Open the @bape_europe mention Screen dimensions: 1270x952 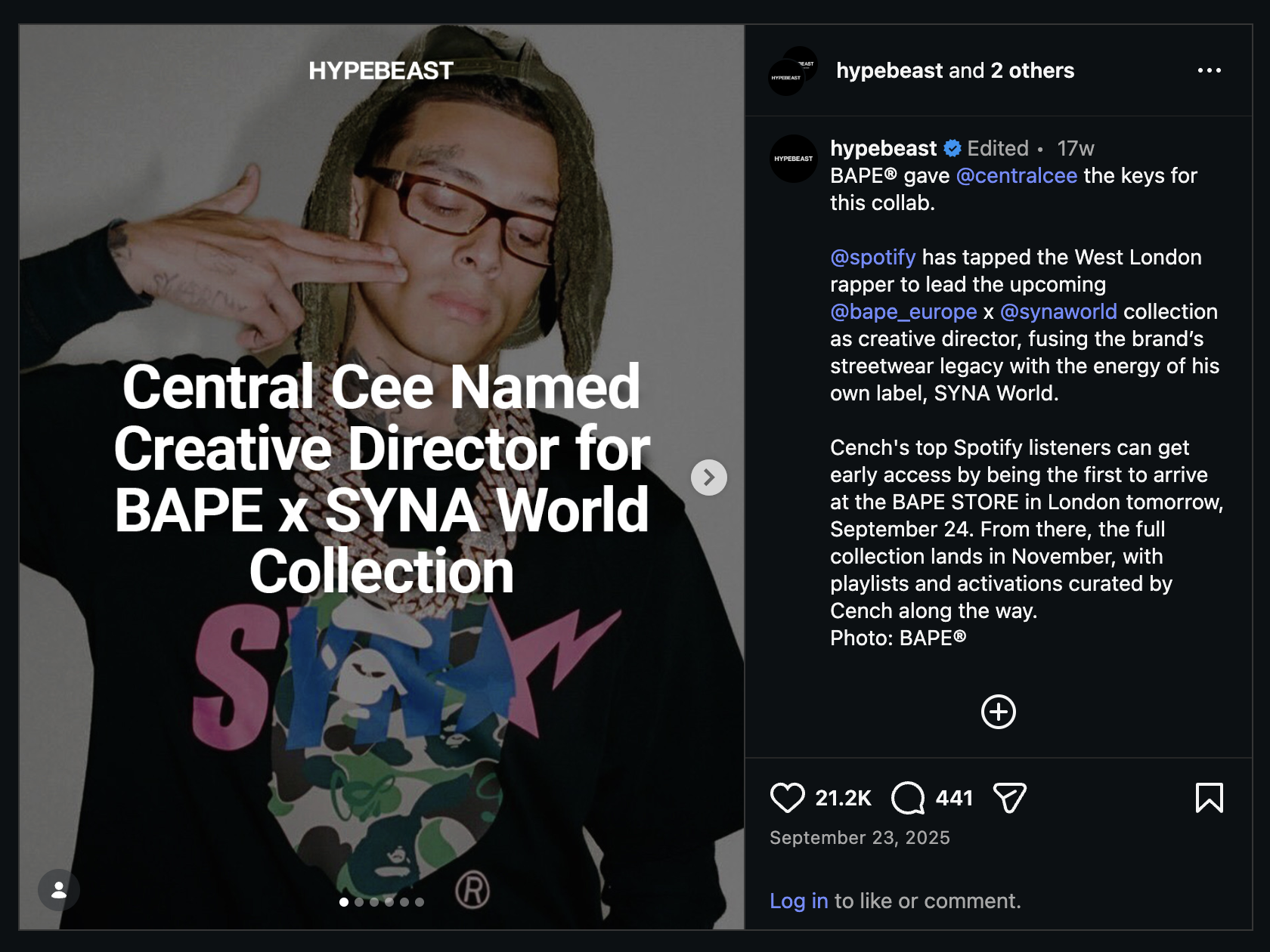(903, 311)
